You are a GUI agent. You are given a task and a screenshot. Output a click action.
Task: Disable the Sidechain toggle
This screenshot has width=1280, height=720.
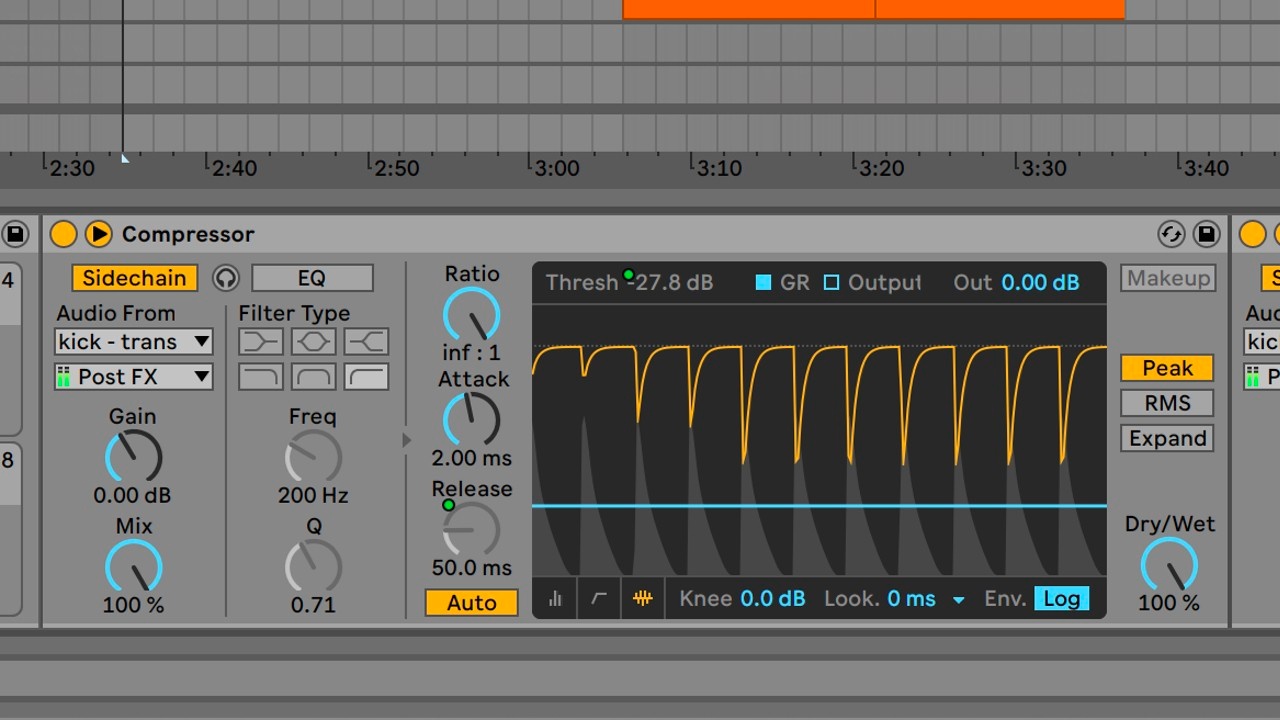coord(134,278)
